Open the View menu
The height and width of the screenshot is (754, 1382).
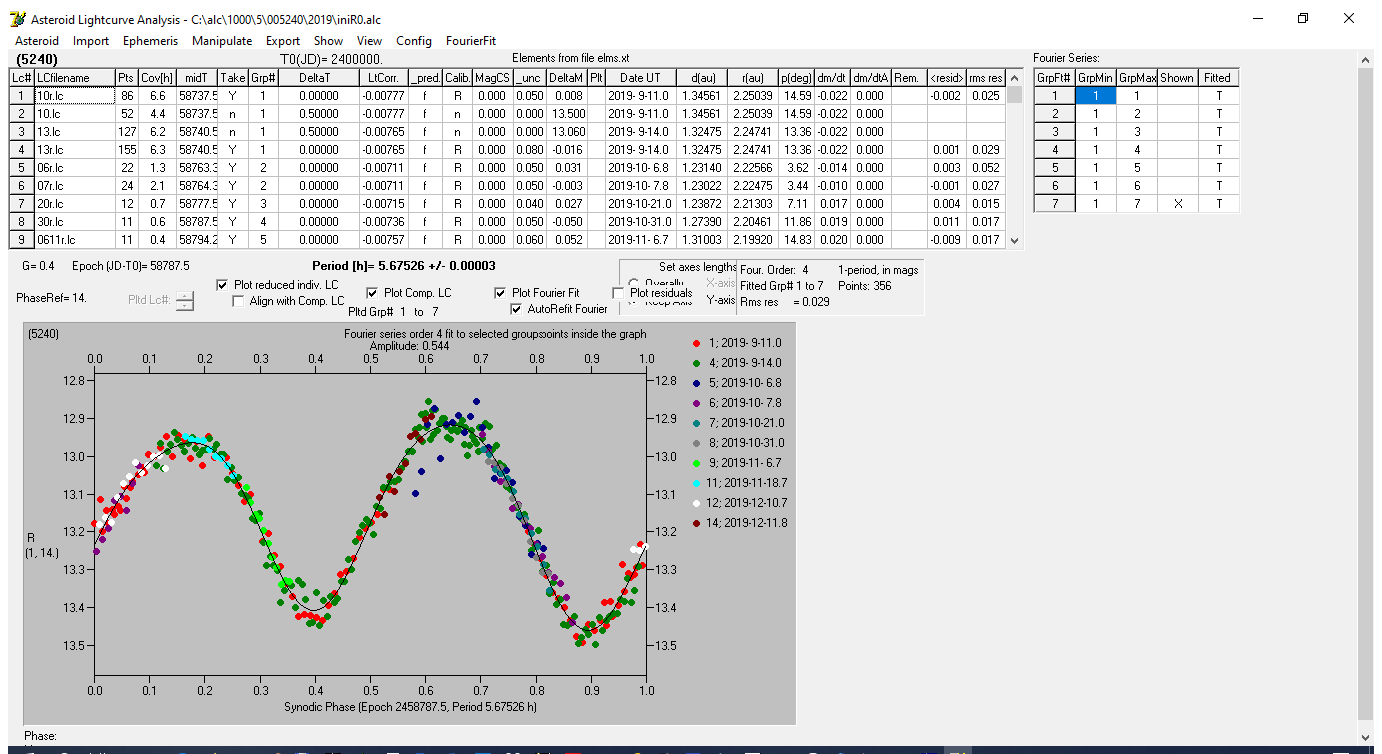[369, 41]
